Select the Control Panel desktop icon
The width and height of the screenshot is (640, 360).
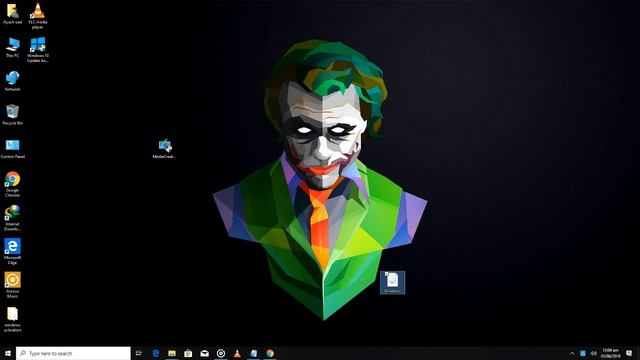(12, 149)
